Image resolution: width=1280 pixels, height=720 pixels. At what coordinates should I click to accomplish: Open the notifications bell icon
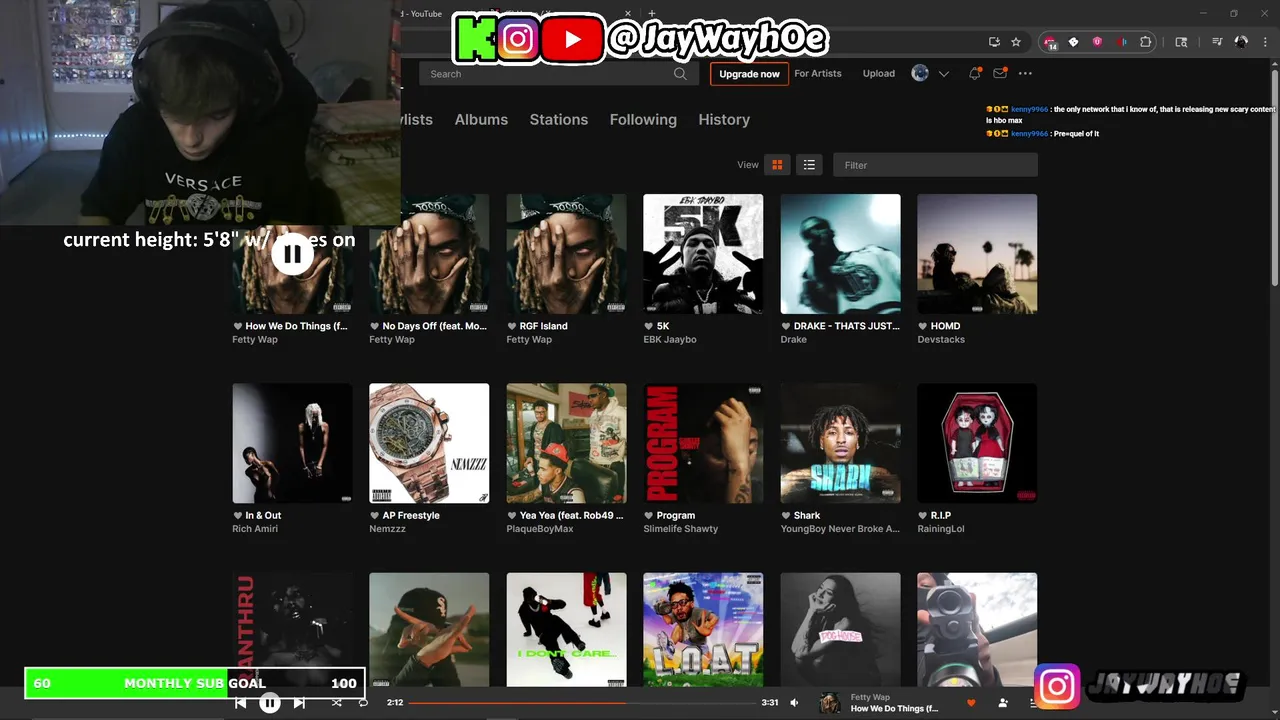point(974,73)
